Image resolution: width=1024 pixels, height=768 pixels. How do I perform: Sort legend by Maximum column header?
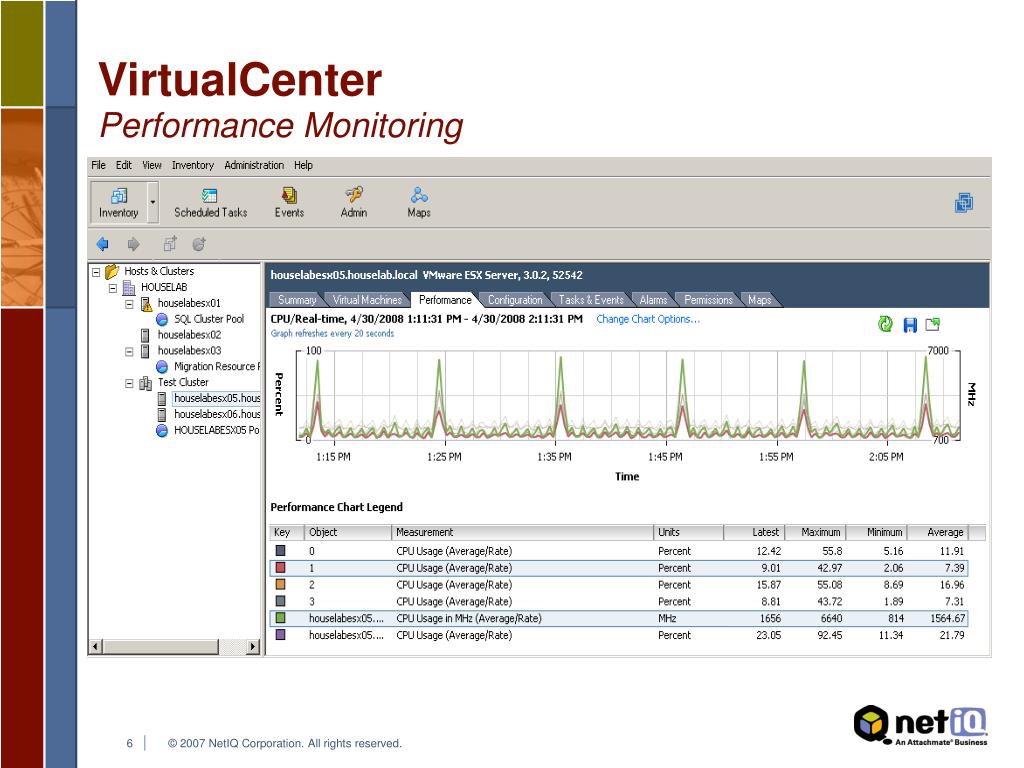[x=814, y=532]
